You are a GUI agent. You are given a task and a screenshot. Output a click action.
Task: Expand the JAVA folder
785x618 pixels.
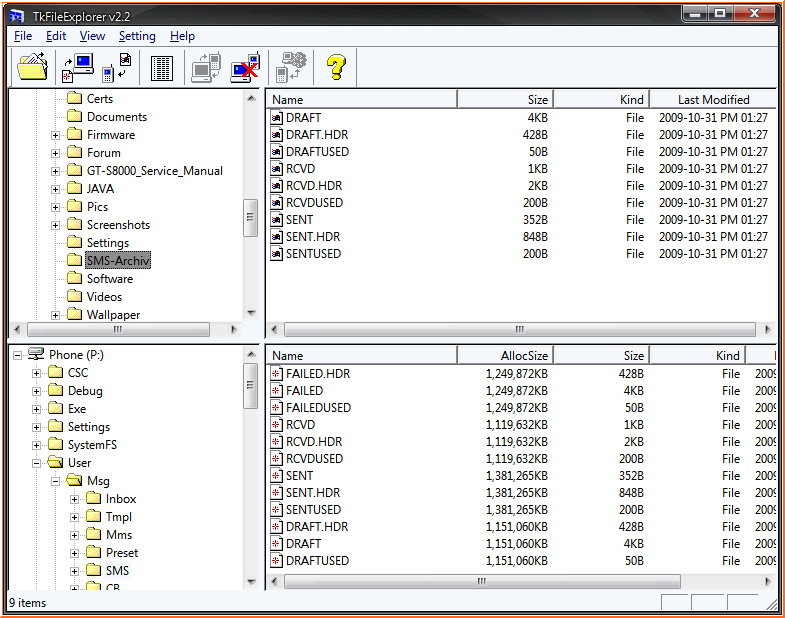pos(56,189)
